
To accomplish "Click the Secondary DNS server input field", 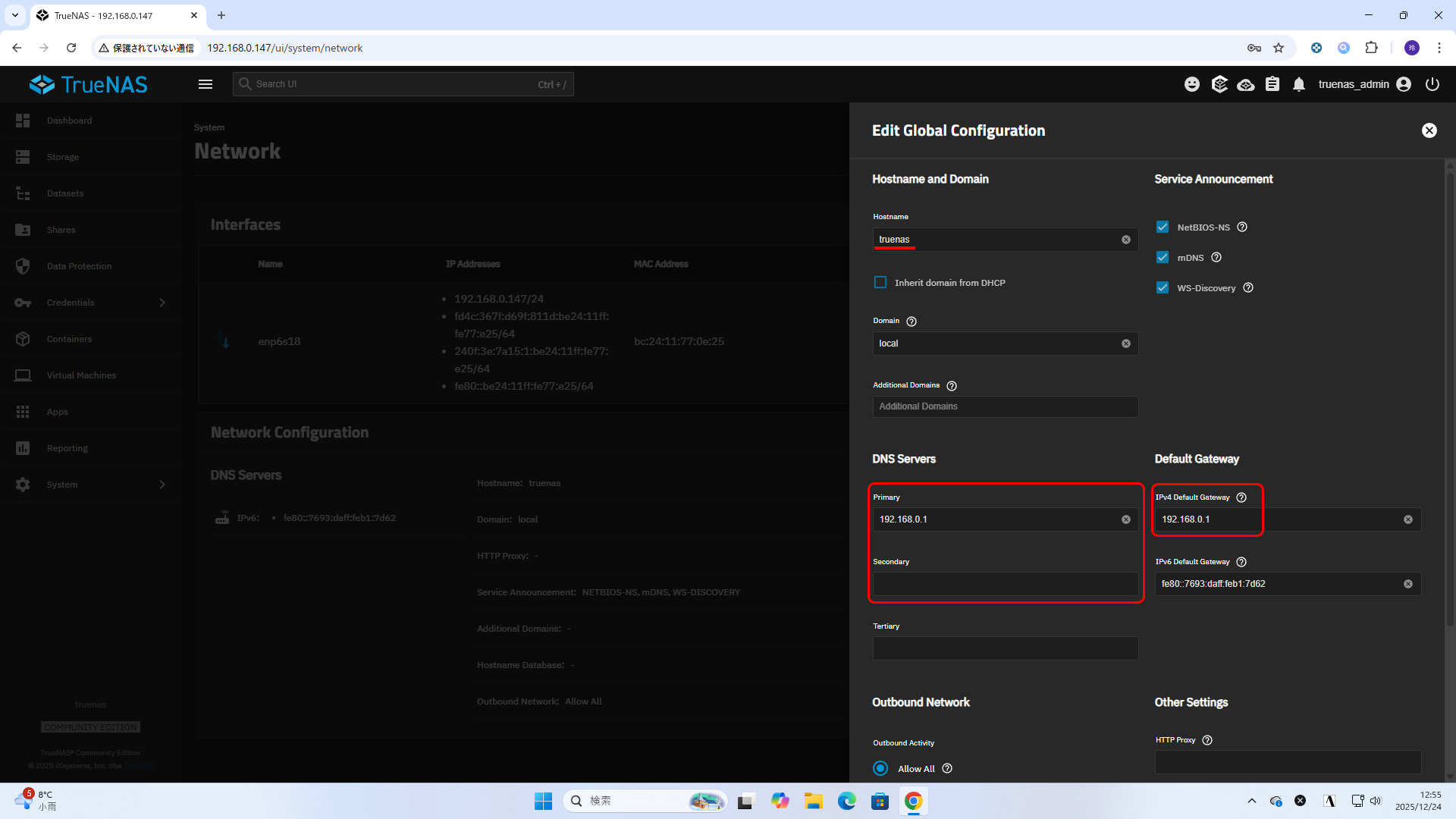I will coord(1005,584).
